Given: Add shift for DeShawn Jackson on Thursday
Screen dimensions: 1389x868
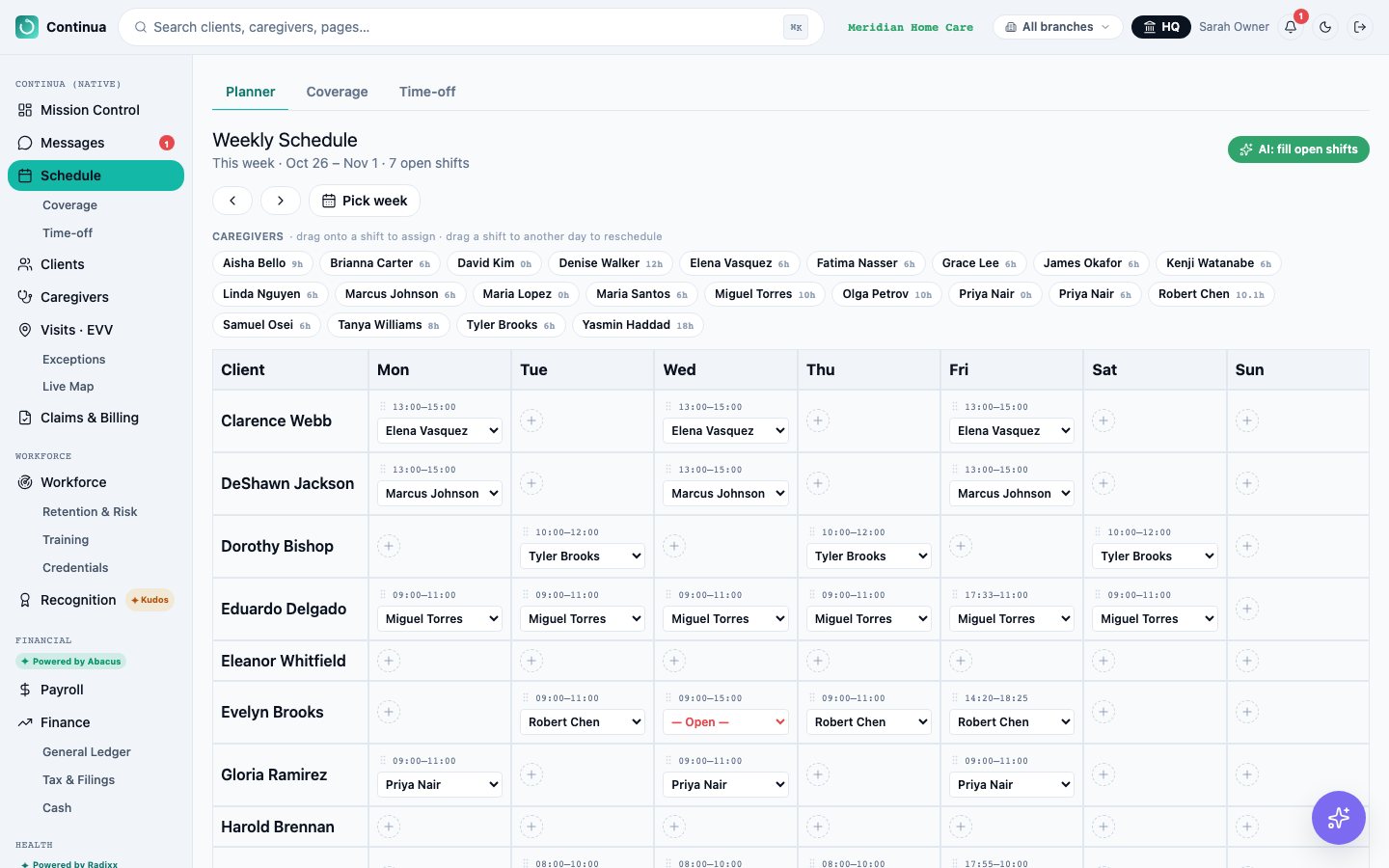Looking at the screenshot, I should (x=818, y=483).
